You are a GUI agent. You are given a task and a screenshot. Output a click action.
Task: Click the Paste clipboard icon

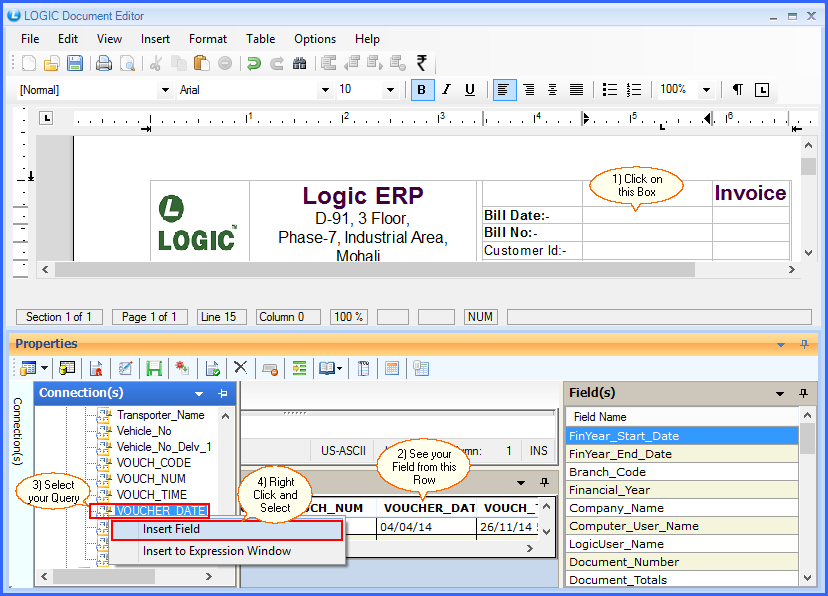[201, 63]
